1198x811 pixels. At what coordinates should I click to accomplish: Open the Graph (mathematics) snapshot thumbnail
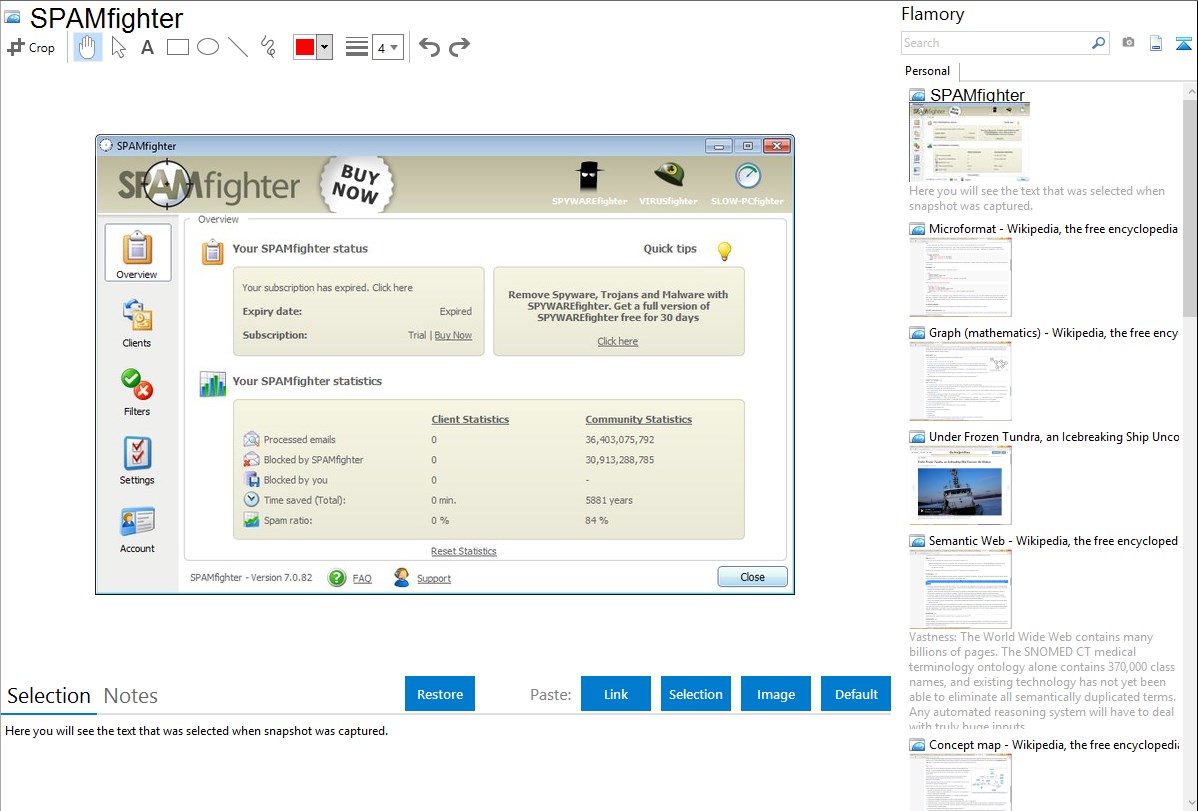[960, 381]
